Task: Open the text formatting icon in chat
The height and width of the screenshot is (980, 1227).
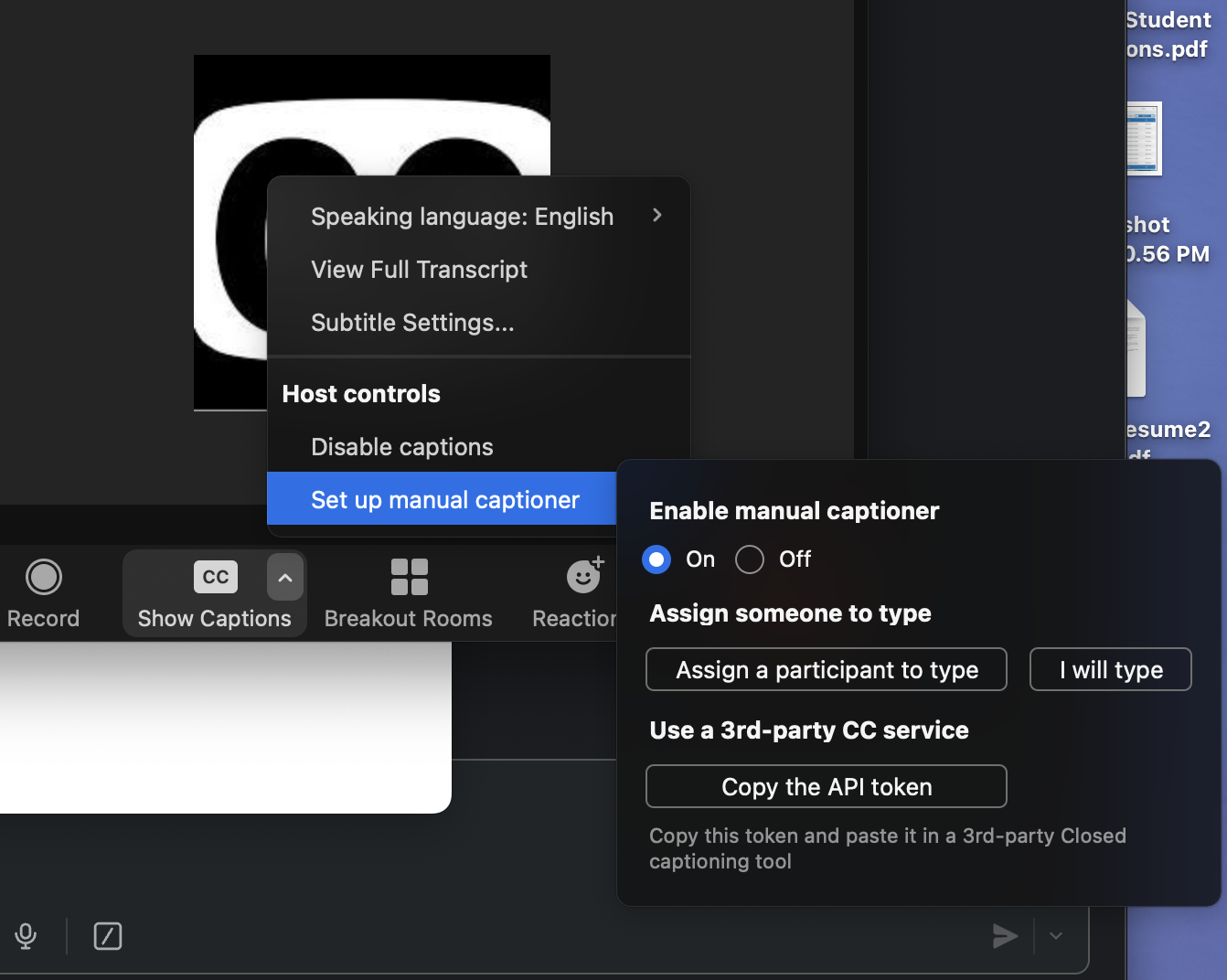Action: tap(108, 936)
